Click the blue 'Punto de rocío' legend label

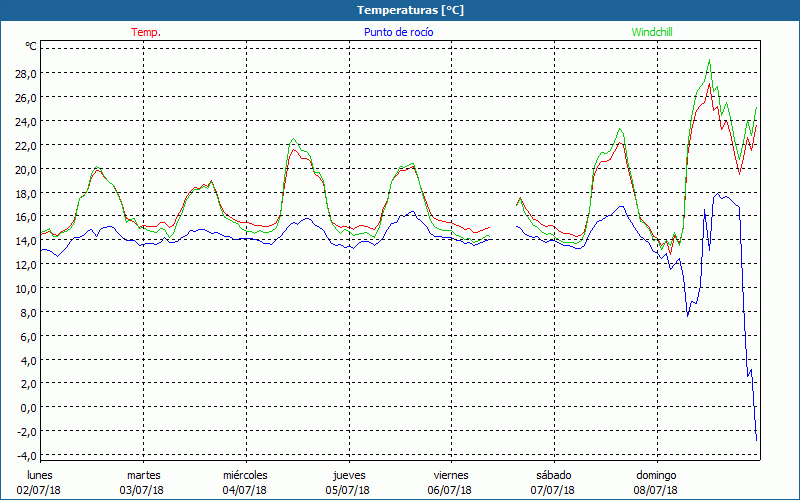[398, 32]
